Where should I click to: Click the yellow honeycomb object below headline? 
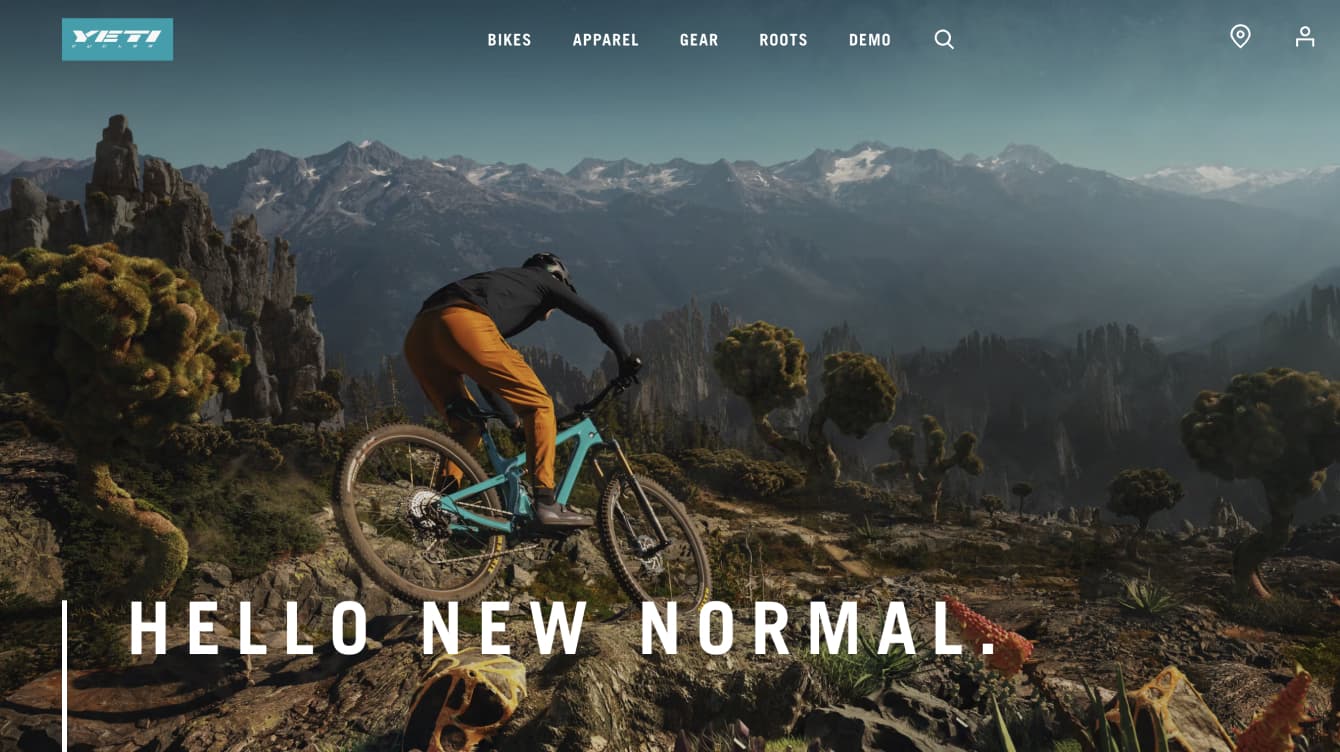coord(464,698)
